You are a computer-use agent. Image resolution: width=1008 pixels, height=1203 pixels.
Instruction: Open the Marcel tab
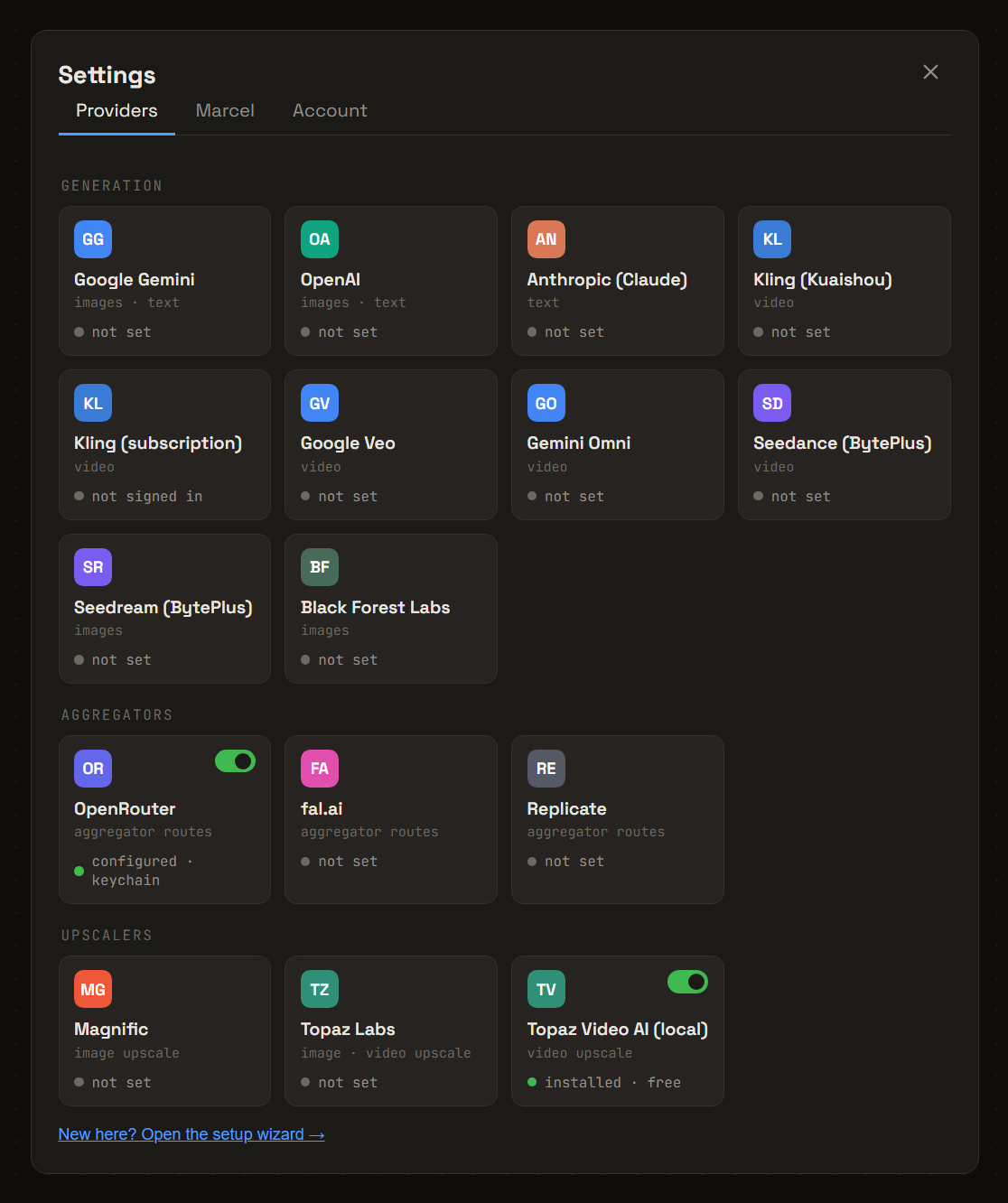225,111
